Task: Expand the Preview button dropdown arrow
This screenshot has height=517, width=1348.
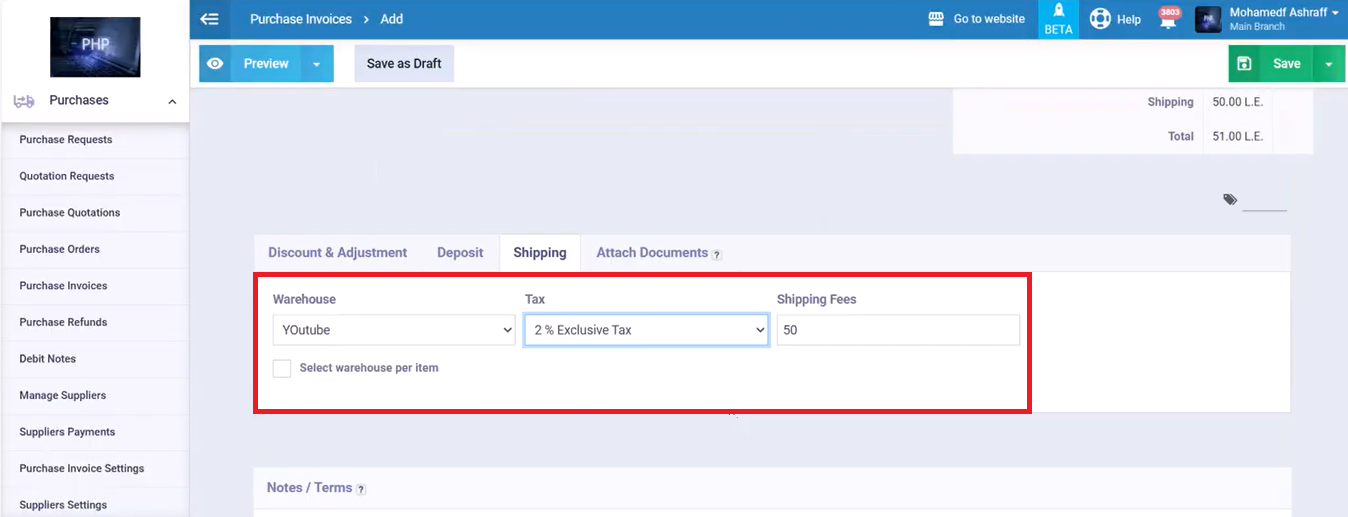Action: [317, 64]
